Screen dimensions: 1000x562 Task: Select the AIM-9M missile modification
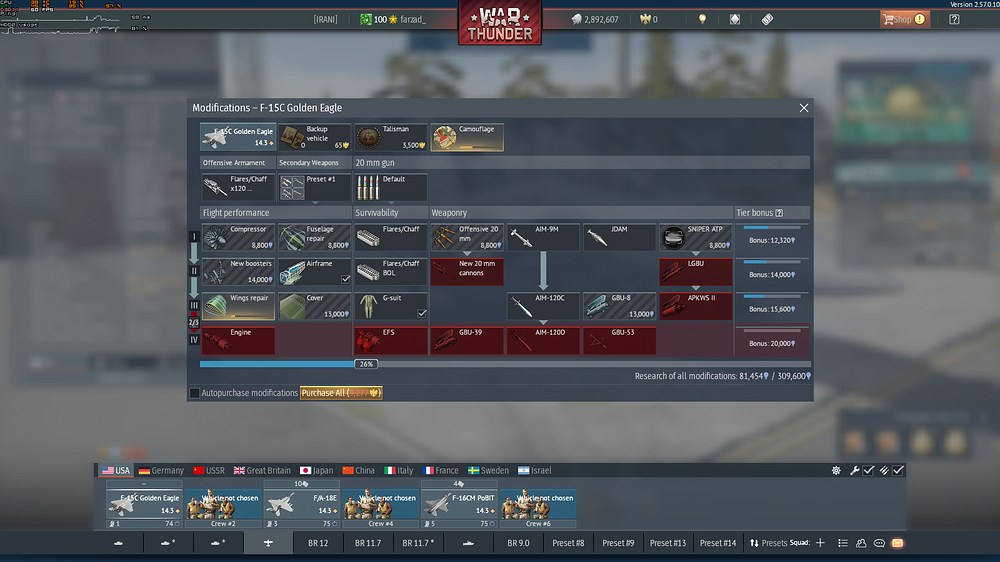coord(543,237)
